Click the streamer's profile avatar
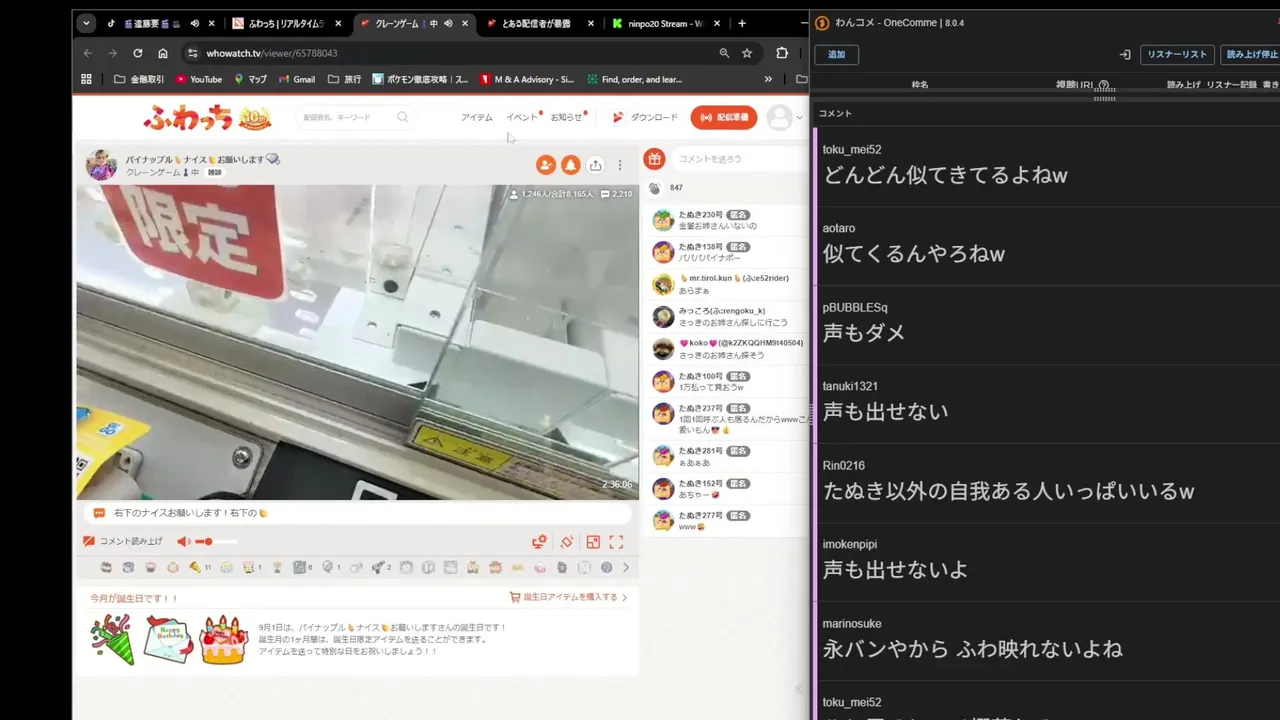The image size is (1280, 720). click(101, 165)
